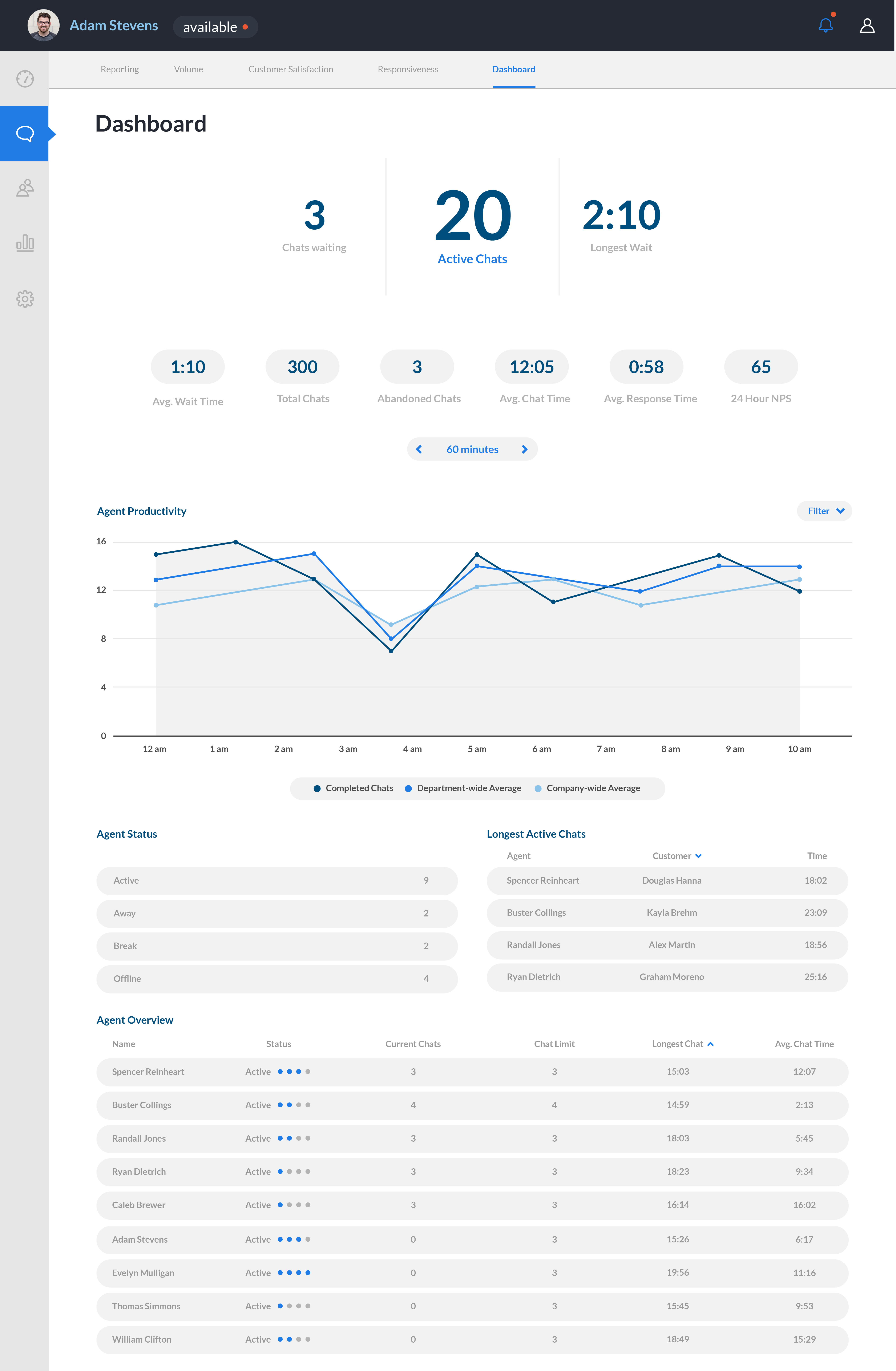
Task: Sort by Customer column chevron
Action: 698,856
